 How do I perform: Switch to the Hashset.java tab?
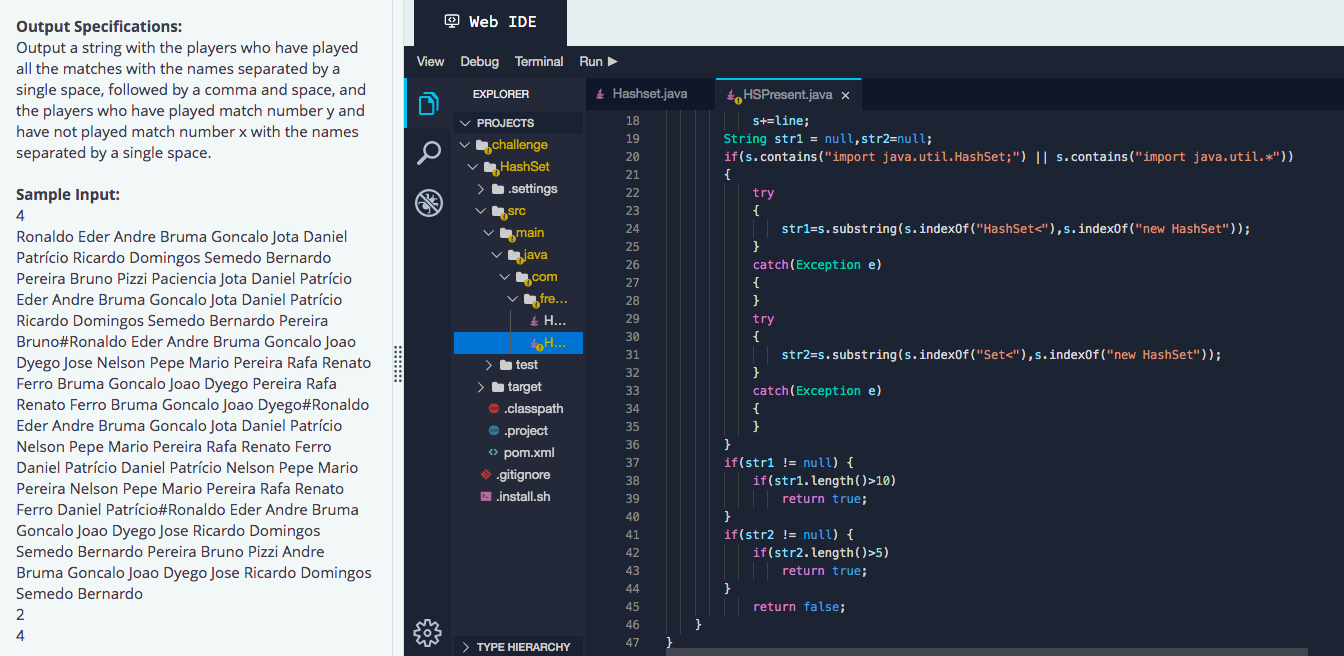(x=648, y=93)
